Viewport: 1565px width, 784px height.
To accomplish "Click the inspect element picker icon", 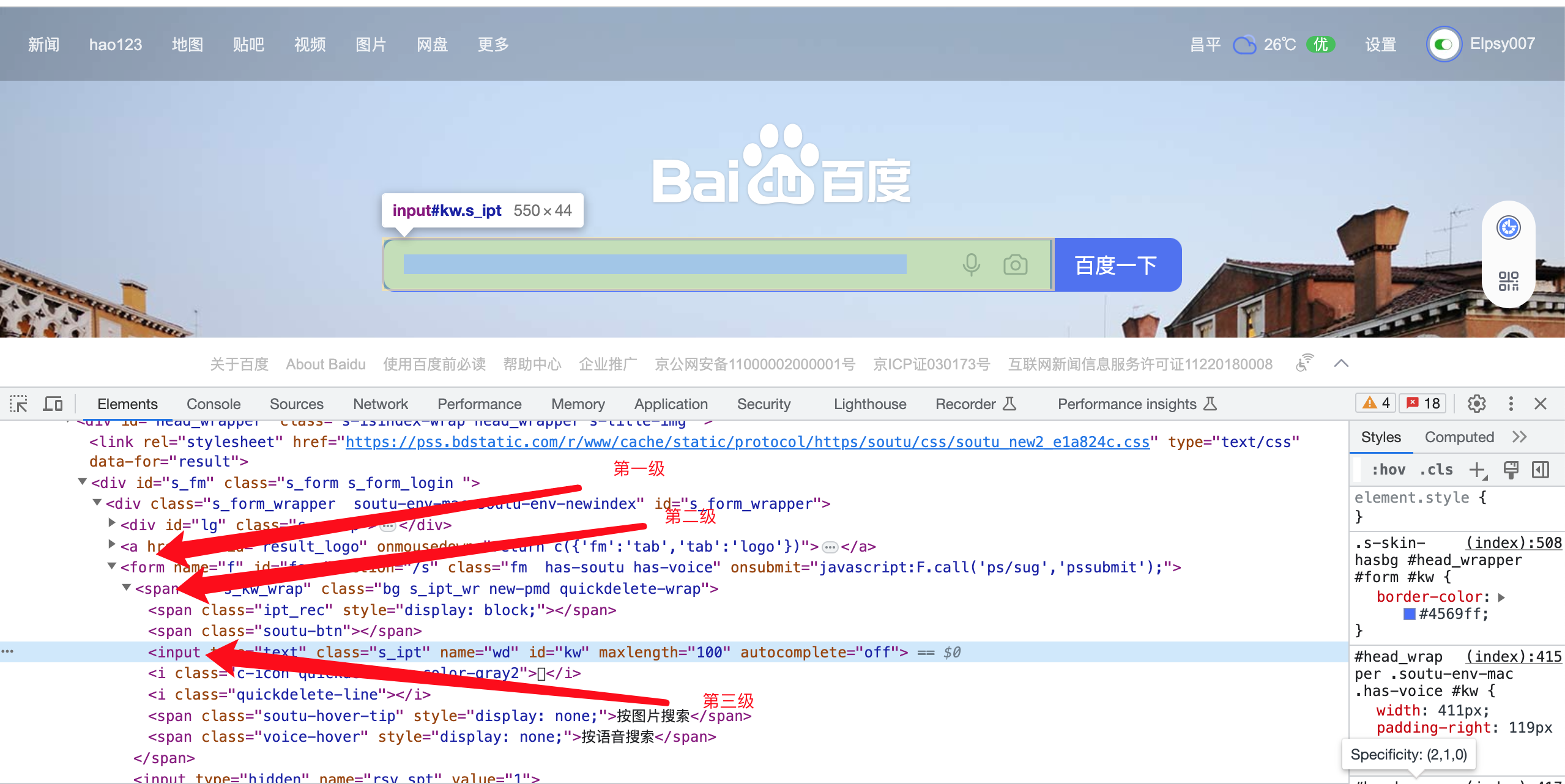I will click(x=18, y=404).
